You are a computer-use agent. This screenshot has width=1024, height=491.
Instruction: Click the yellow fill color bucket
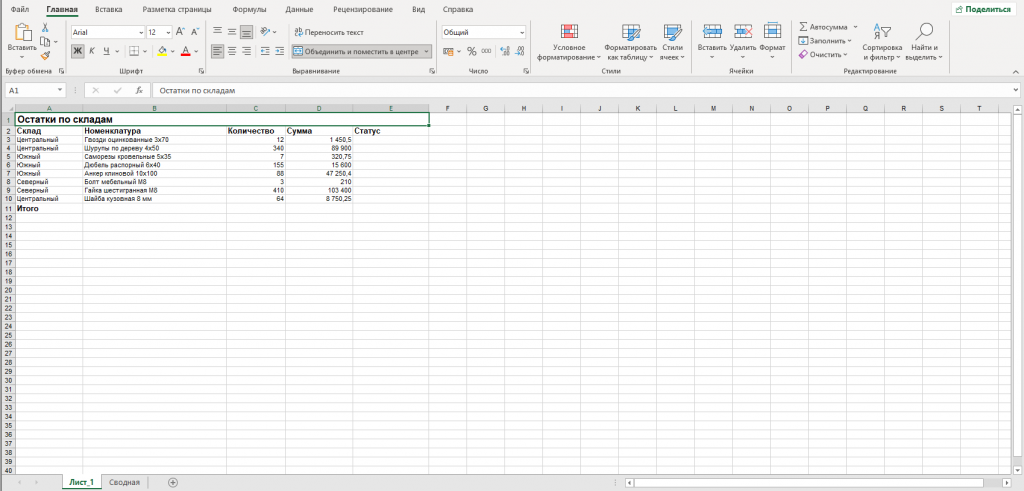(x=163, y=51)
